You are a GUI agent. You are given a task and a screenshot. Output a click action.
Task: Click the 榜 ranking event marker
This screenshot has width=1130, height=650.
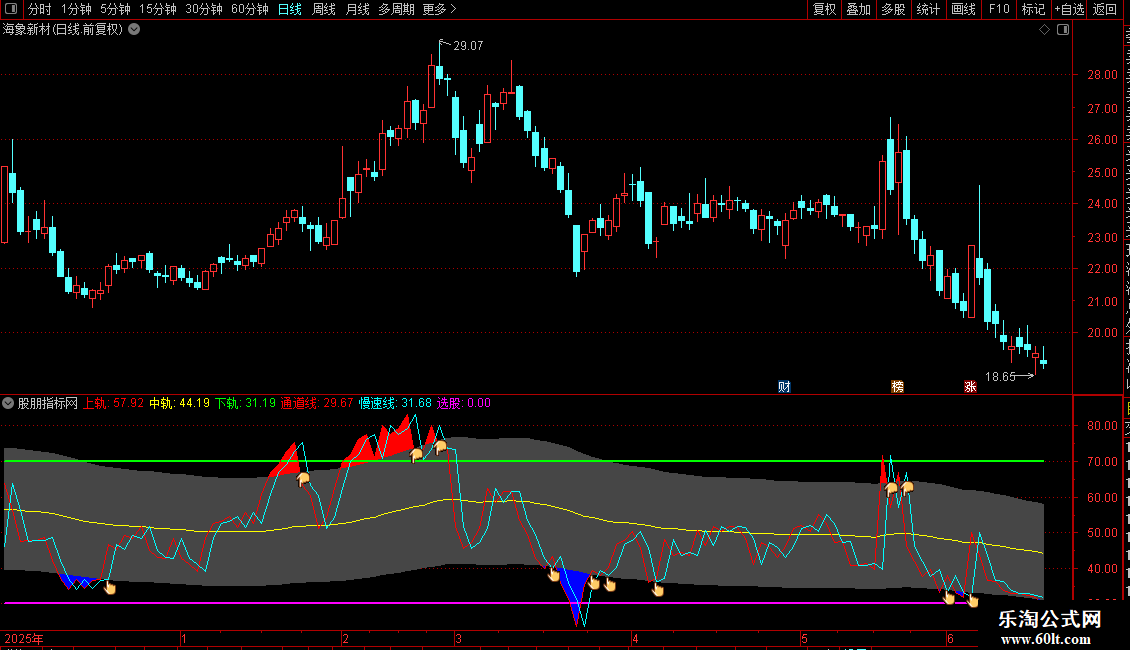click(x=897, y=387)
